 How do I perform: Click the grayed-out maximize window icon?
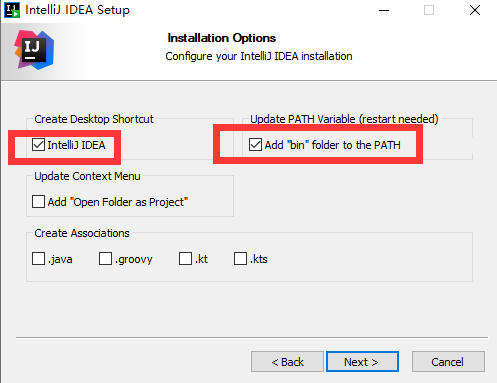tap(429, 10)
